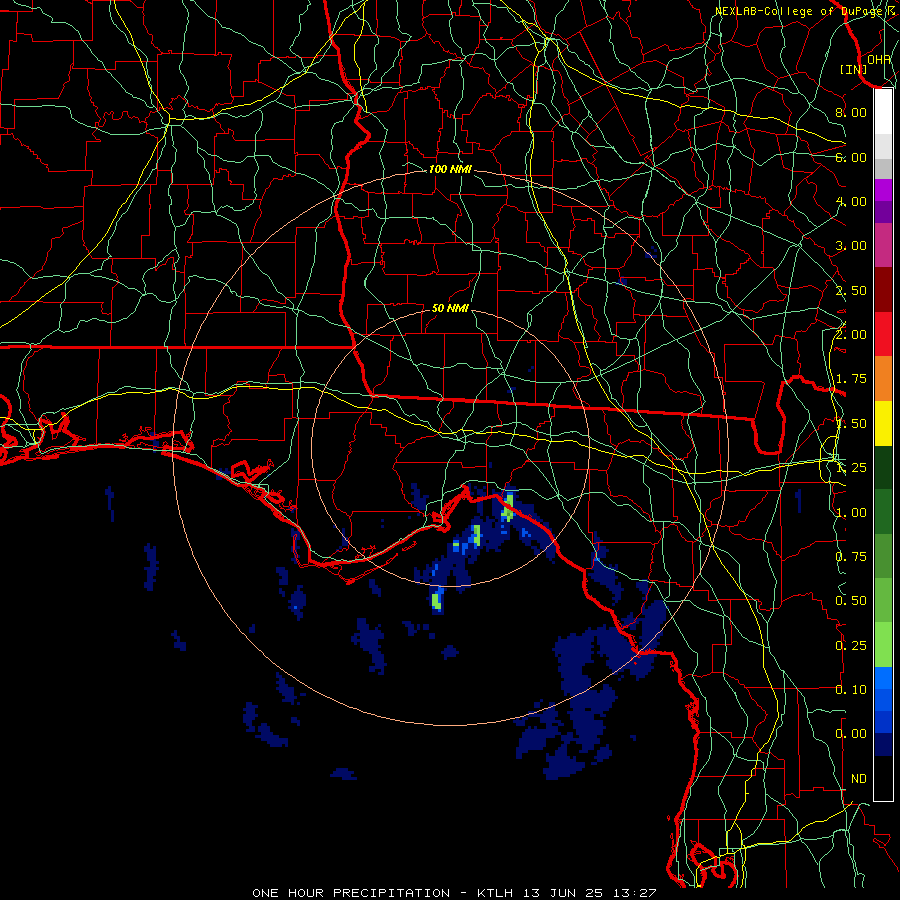Click the 1.75 legend value
Viewport: 900px width, 900px height.
click(851, 379)
